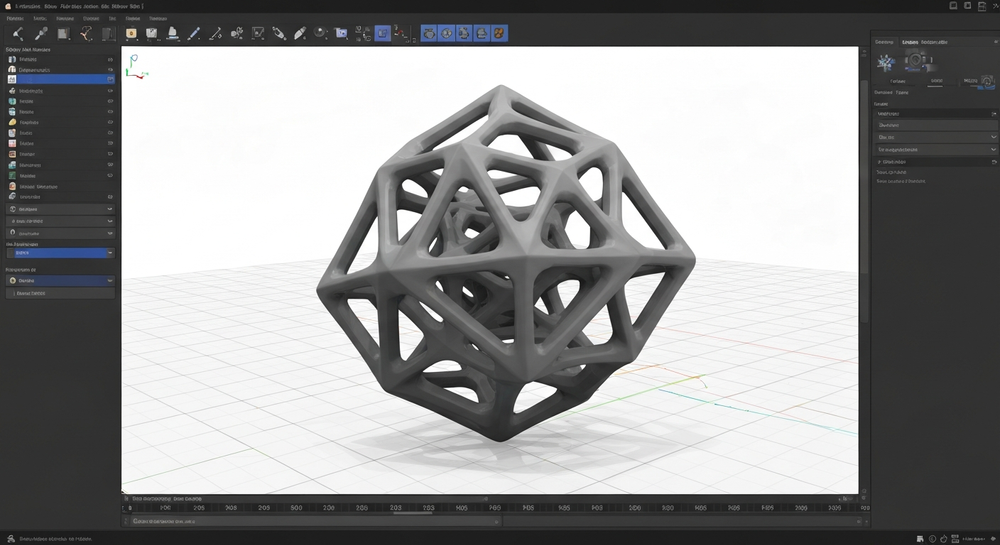Click the 500 mark on timeline ruler
This screenshot has height=545, width=1000.
pos(296,508)
